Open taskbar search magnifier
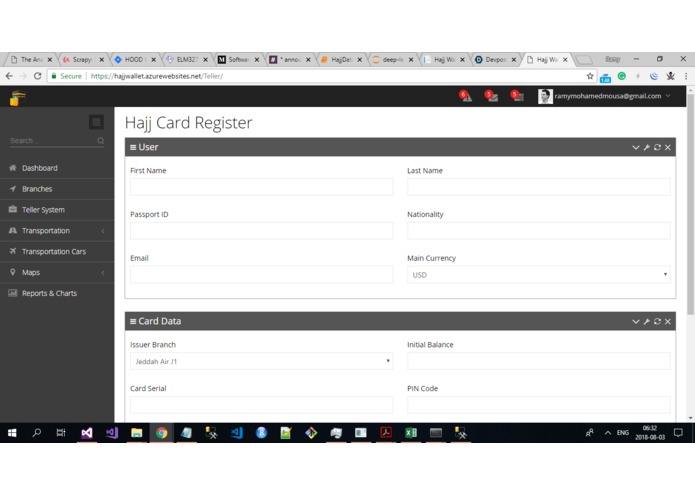The height and width of the screenshot is (494, 695). tap(37, 433)
